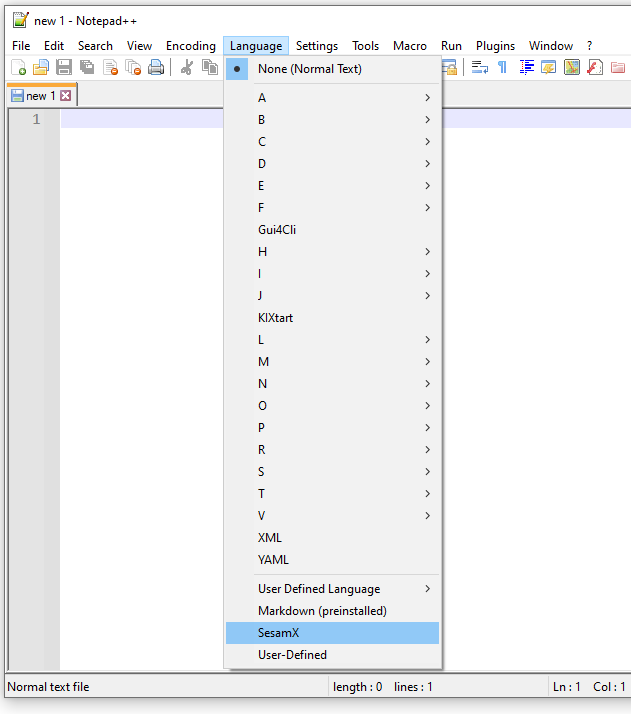Expand the H languages submenu
This screenshot has width=631, height=714.
332,251
